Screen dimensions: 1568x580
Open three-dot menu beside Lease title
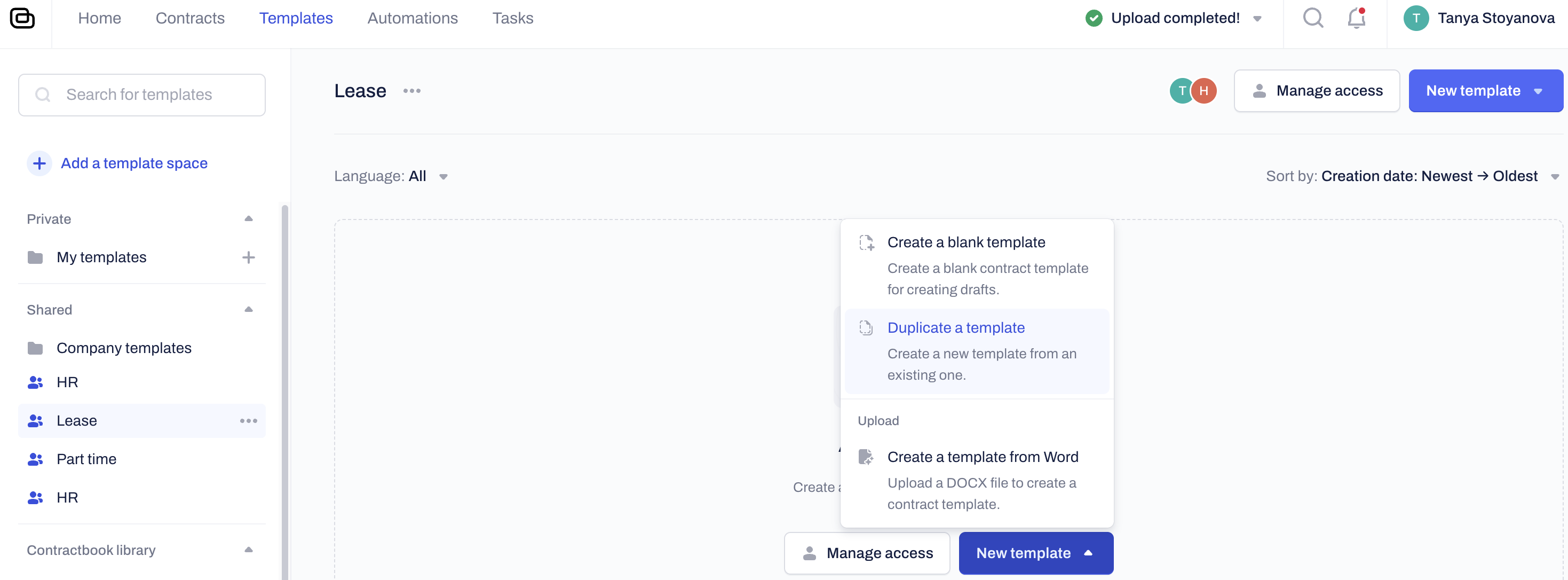[412, 91]
